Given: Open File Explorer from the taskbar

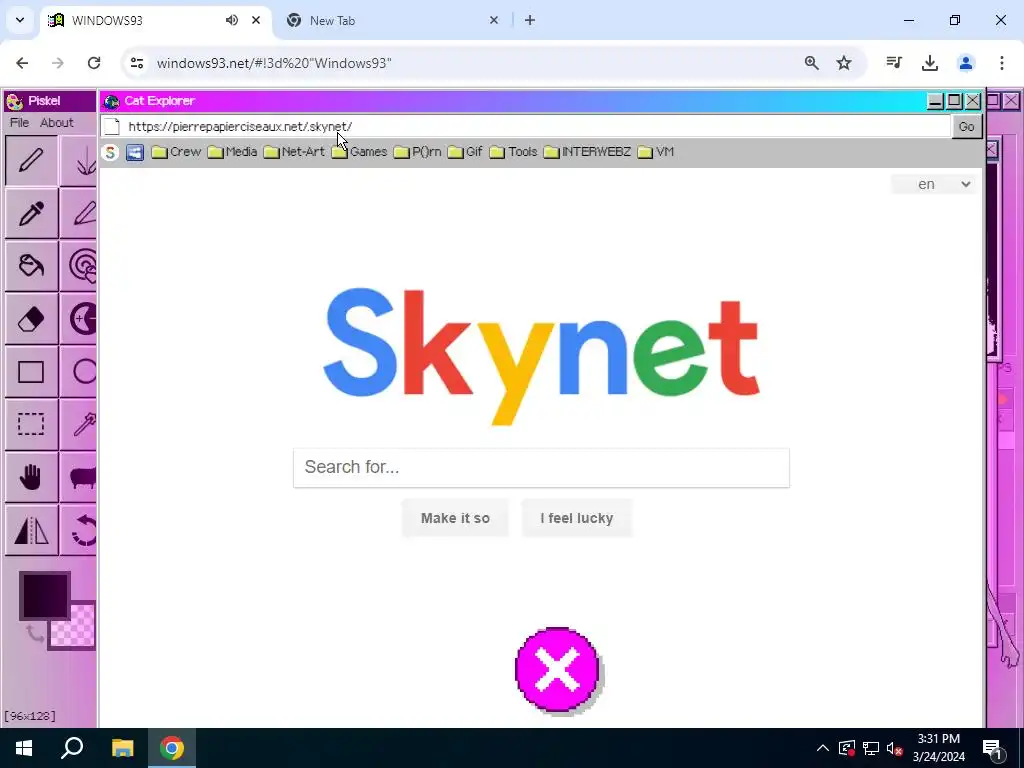Looking at the screenshot, I should (122, 748).
